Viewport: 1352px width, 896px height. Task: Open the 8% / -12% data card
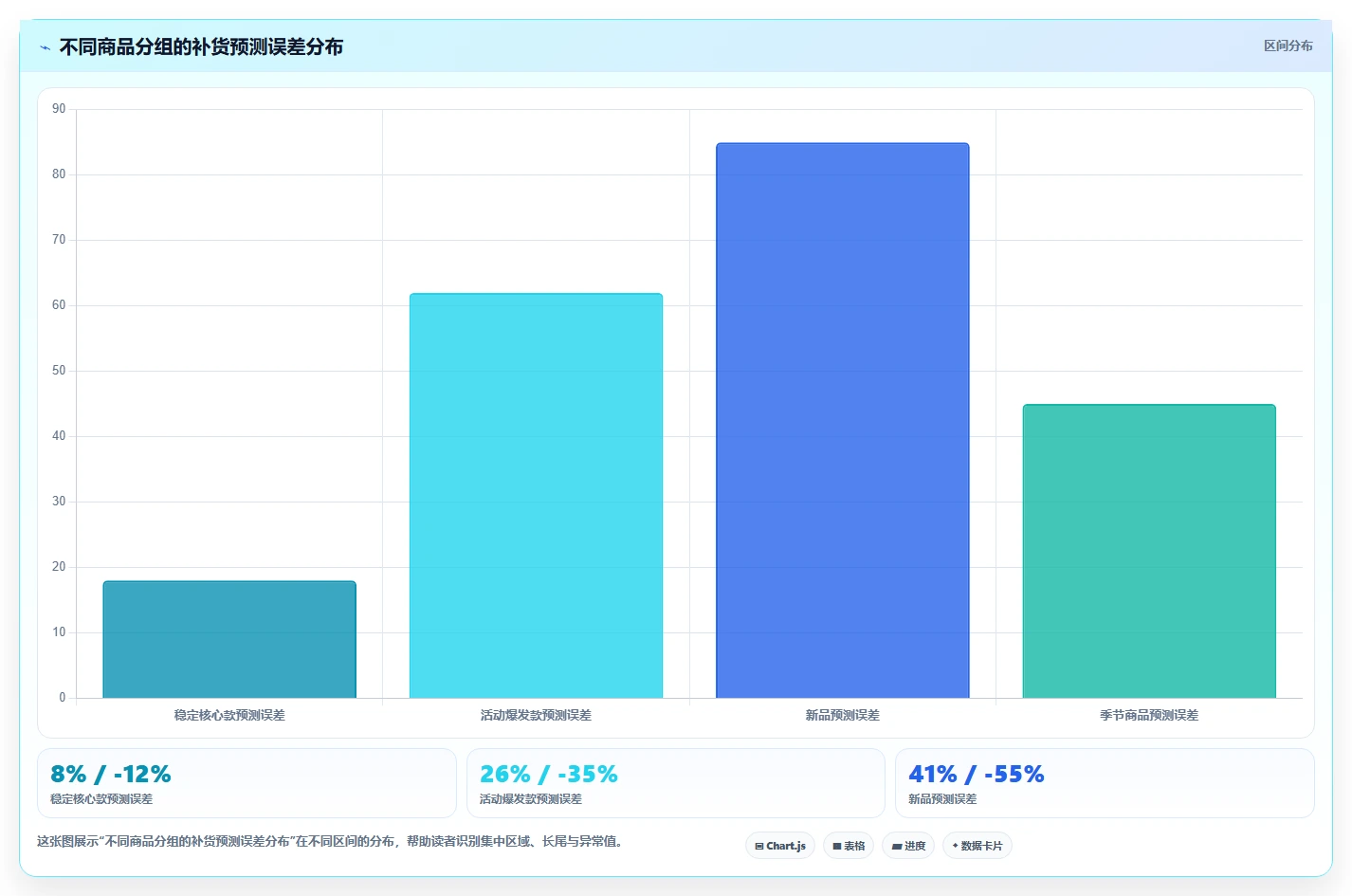(247, 783)
